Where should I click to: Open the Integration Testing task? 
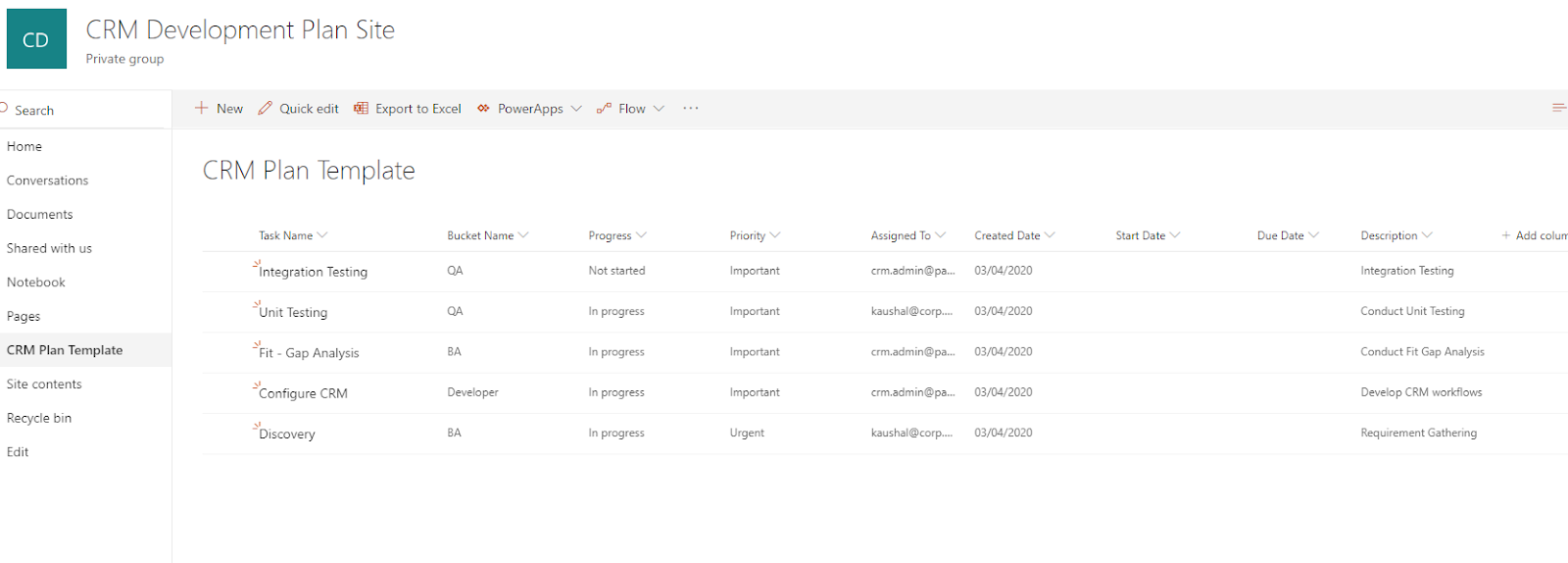pyautogui.click(x=313, y=272)
